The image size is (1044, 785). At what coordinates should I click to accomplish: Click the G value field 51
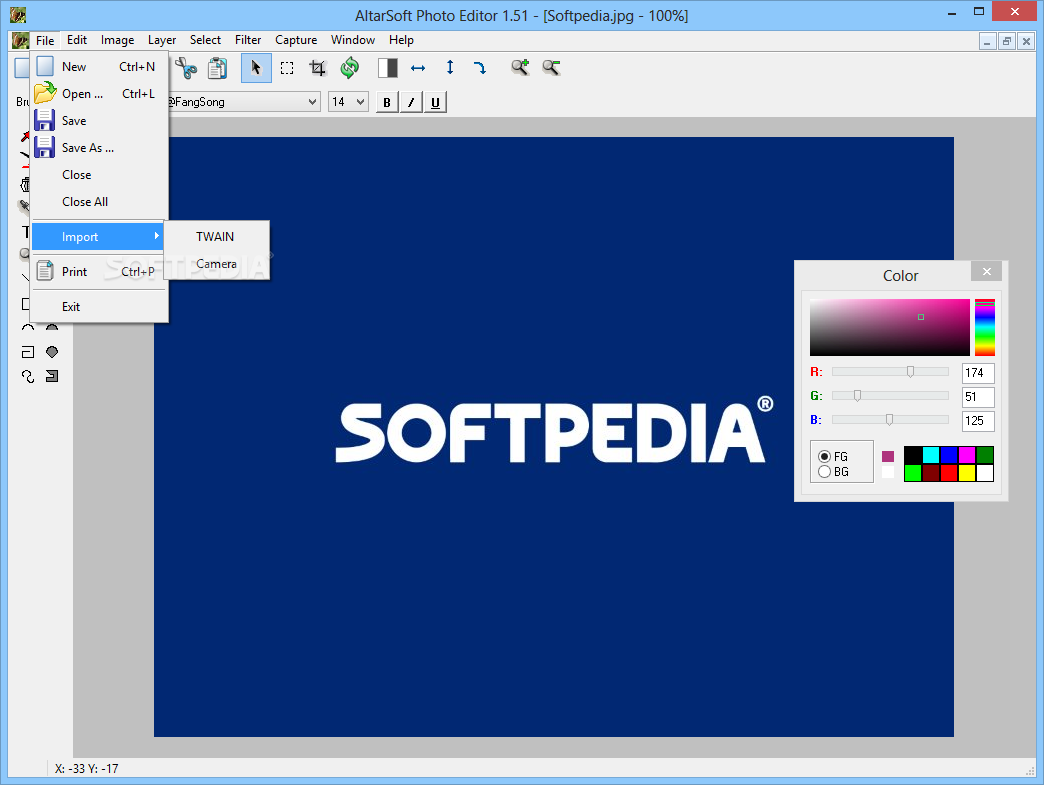pyautogui.click(x=978, y=397)
